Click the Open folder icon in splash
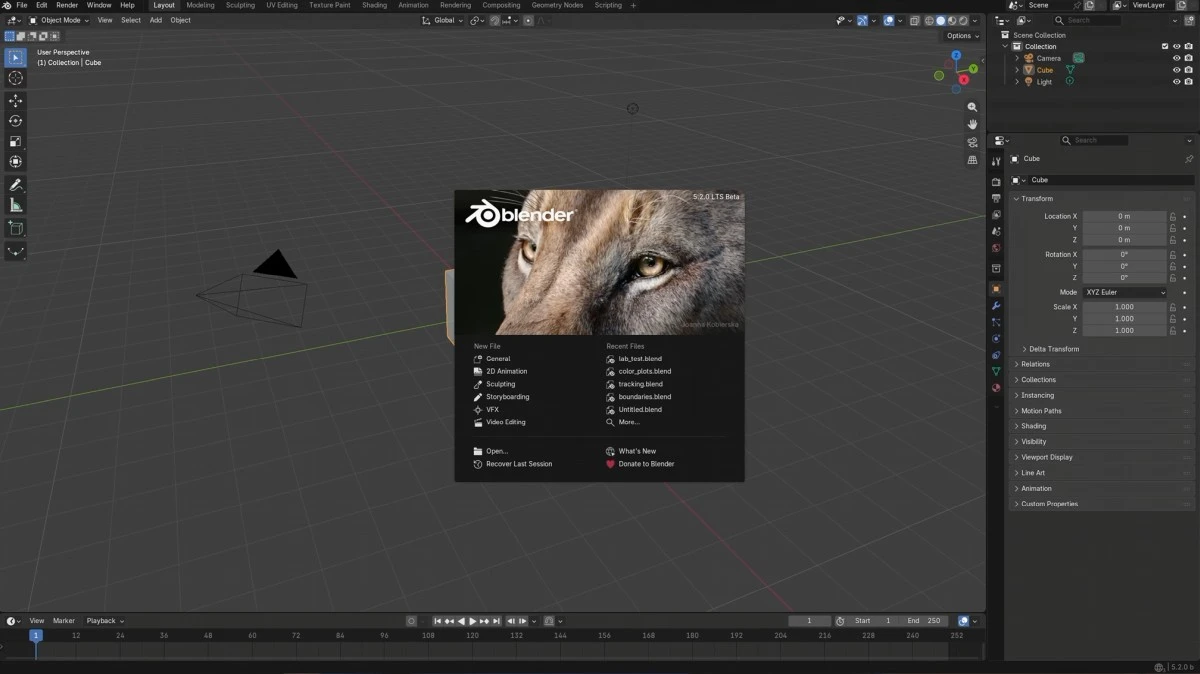Screen dimensions: 1200x674 point(477,451)
